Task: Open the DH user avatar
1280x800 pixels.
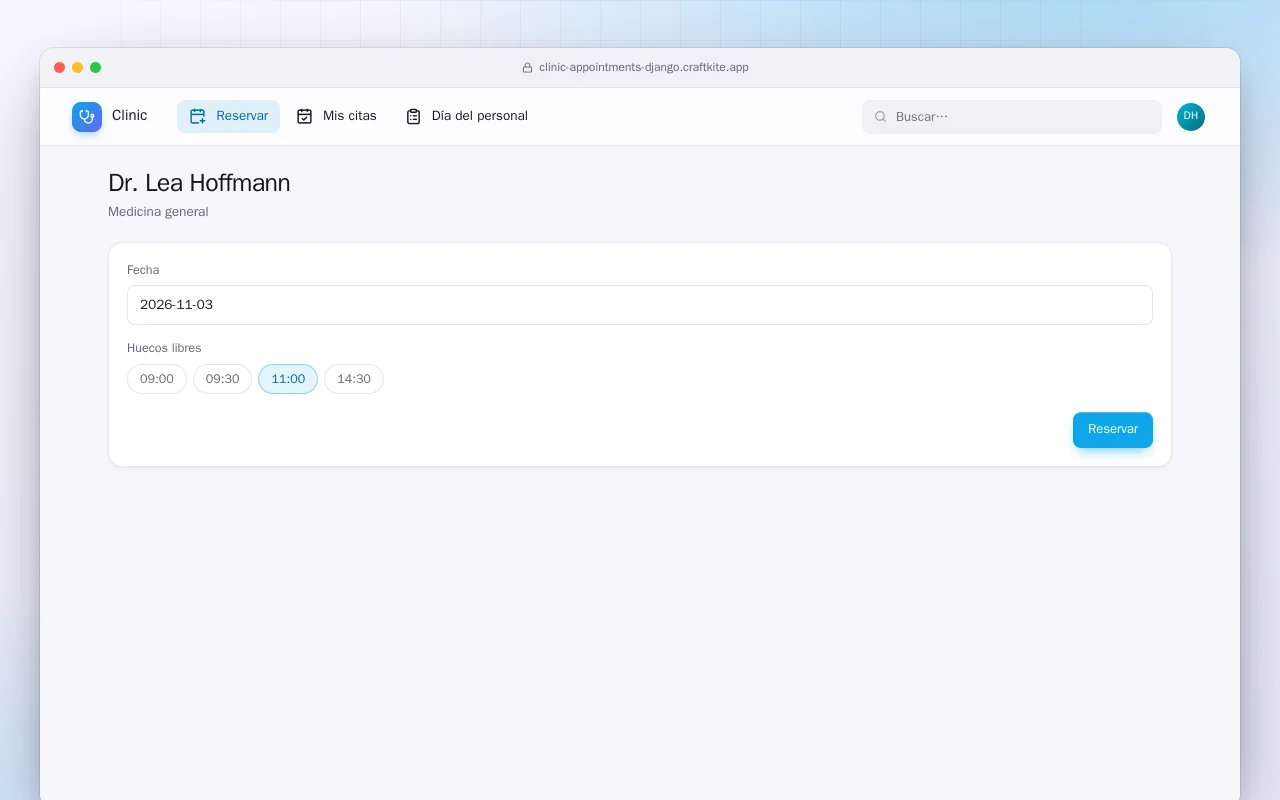Action: coord(1191,117)
